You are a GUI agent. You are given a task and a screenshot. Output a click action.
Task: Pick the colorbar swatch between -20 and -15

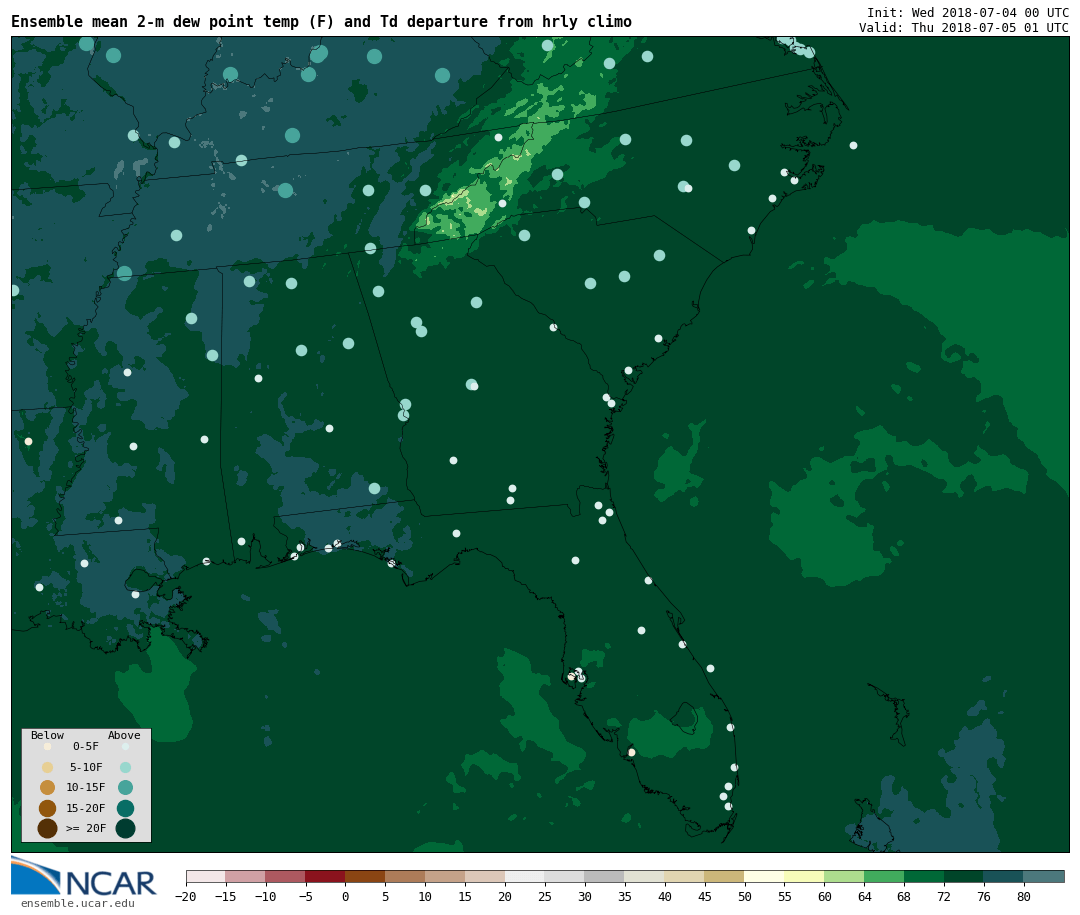point(205,876)
